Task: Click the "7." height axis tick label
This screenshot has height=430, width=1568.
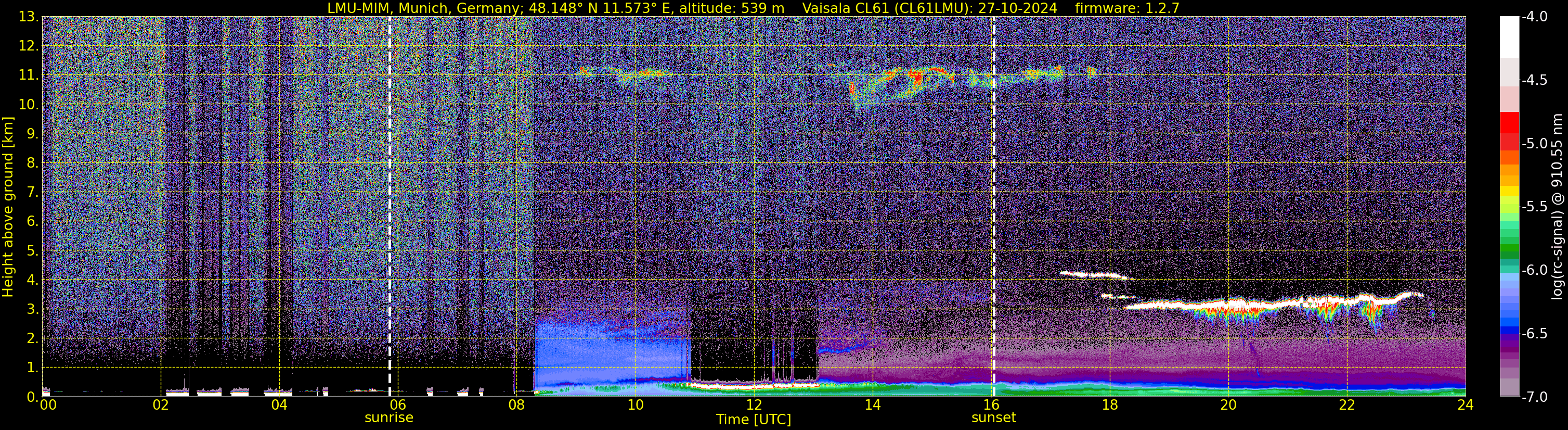Action: tap(32, 193)
